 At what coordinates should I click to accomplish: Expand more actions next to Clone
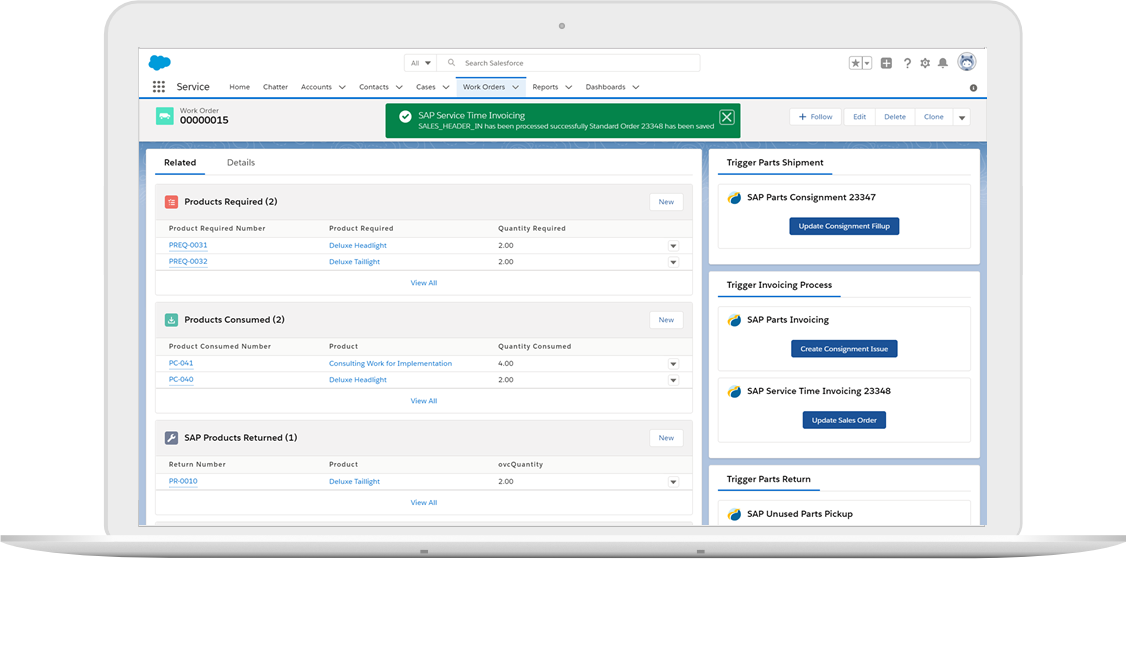pyautogui.click(x=962, y=117)
